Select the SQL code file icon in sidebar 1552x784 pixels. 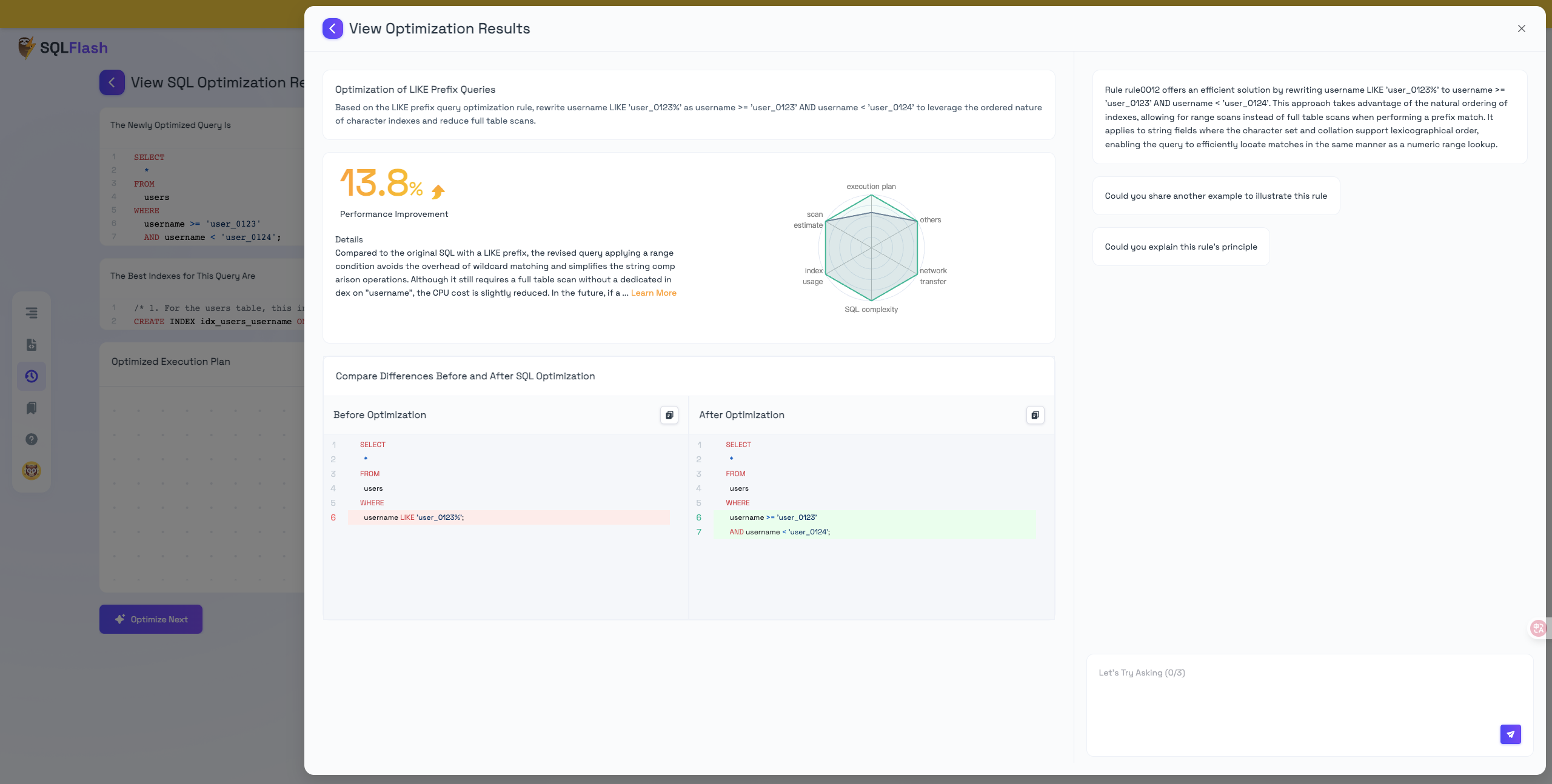[x=31, y=345]
